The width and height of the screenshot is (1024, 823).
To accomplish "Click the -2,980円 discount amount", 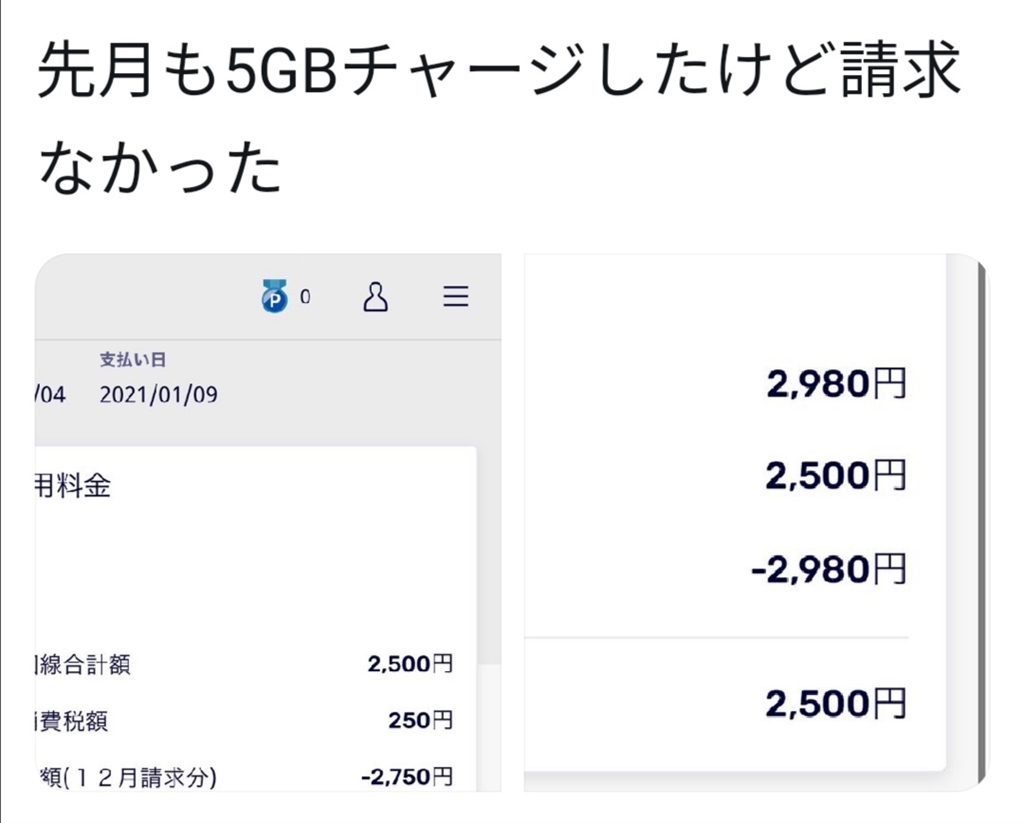I will [x=828, y=570].
